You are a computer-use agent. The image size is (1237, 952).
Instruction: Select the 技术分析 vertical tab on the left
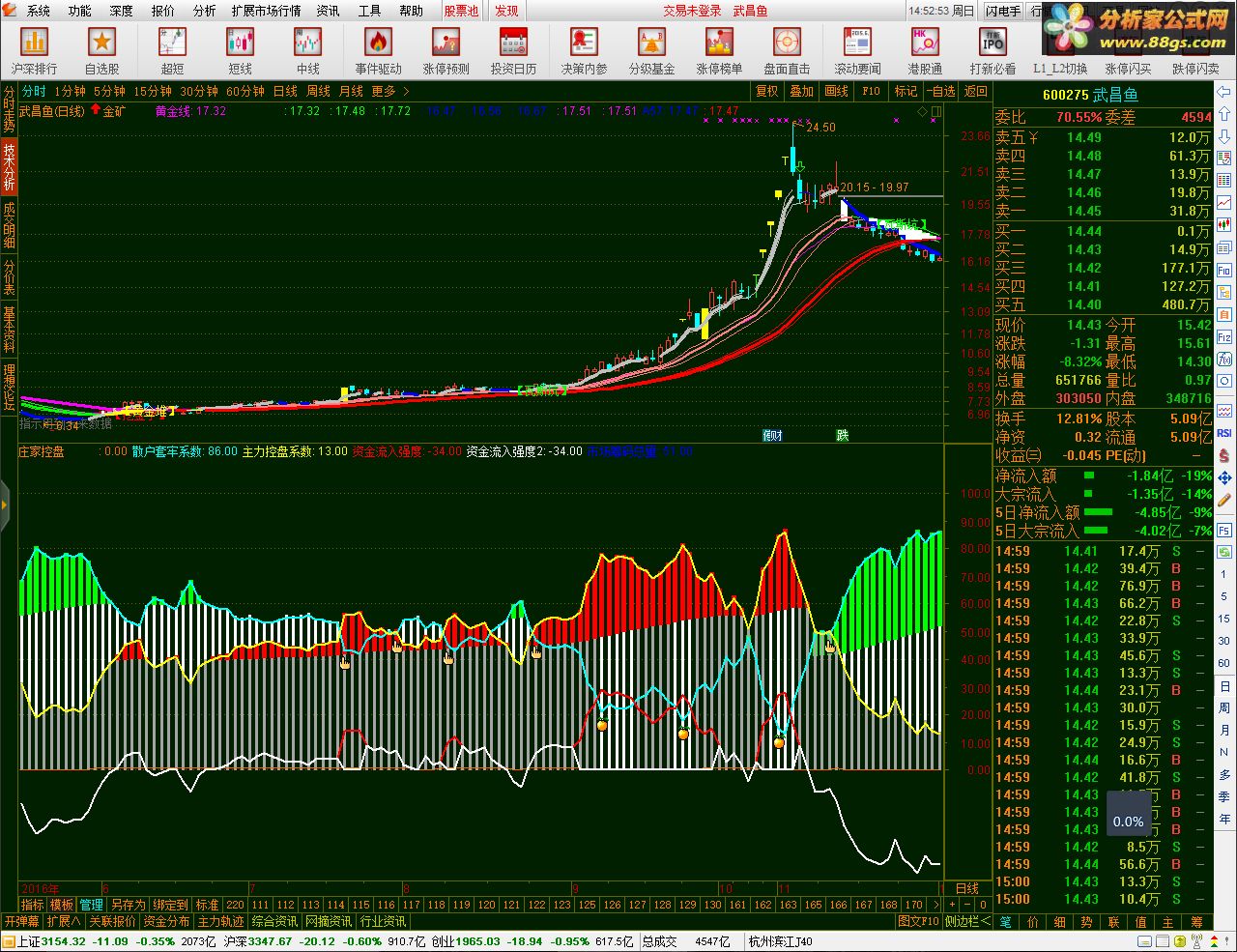(9, 168)
